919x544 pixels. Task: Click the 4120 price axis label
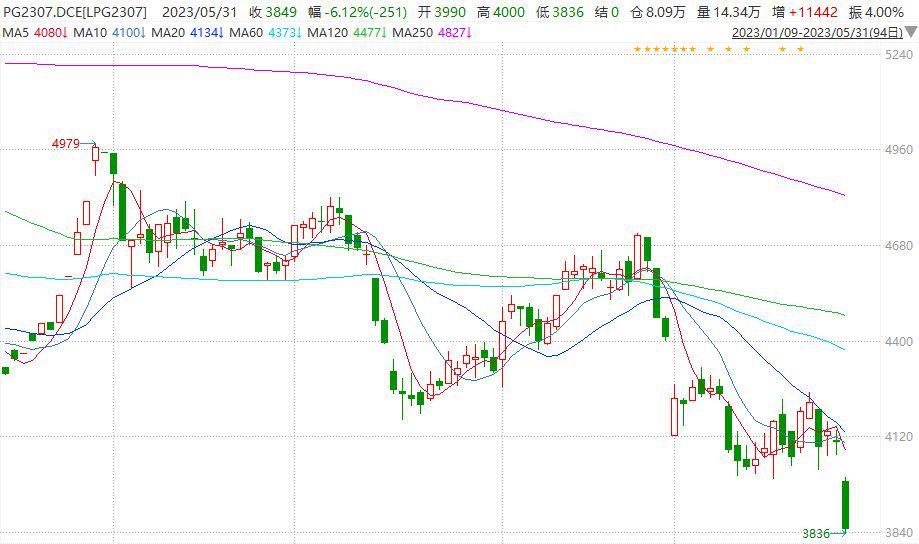coord(899,437)
